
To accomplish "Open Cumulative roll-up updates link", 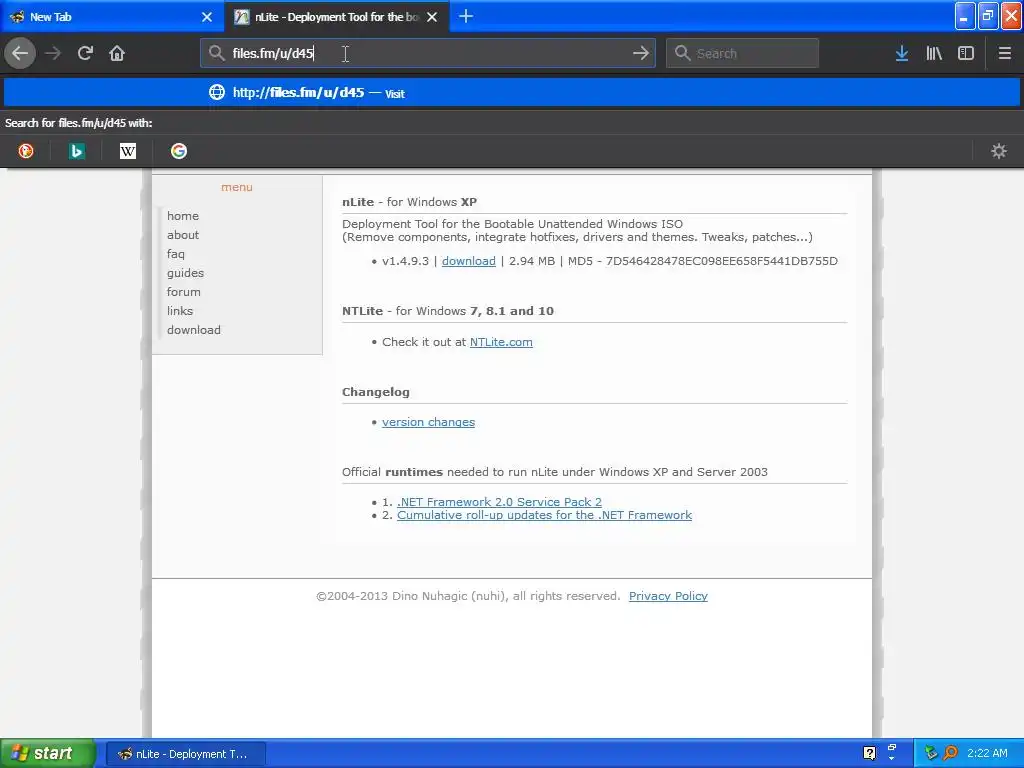I will click(x=545, y=515).
